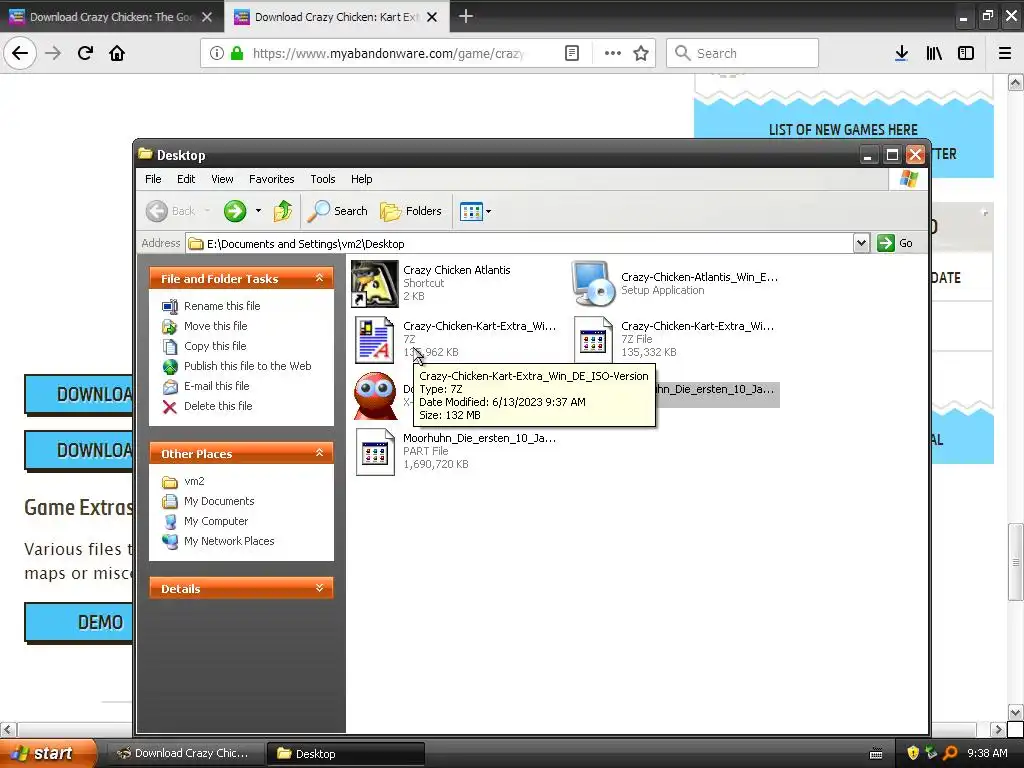Toggle Firefox sidebar icon
Image resolution: width=1024 pixels, height=768 pixels.
coord(966,53)
